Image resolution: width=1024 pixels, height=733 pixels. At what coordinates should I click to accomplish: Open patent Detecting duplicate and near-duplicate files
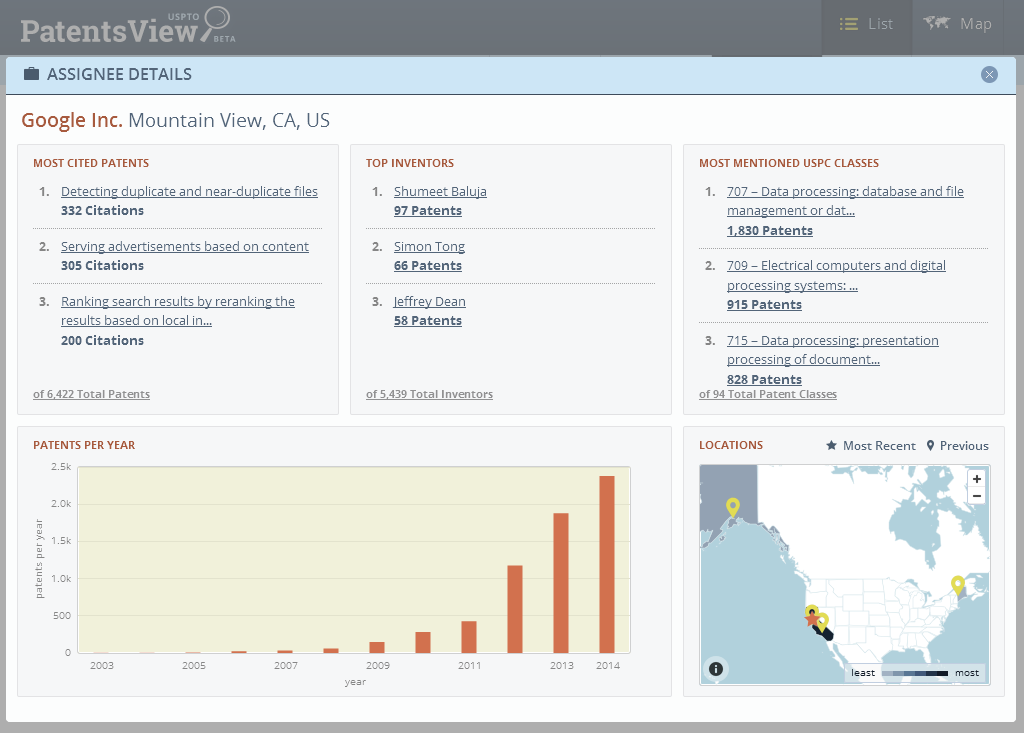click(189, 191)
